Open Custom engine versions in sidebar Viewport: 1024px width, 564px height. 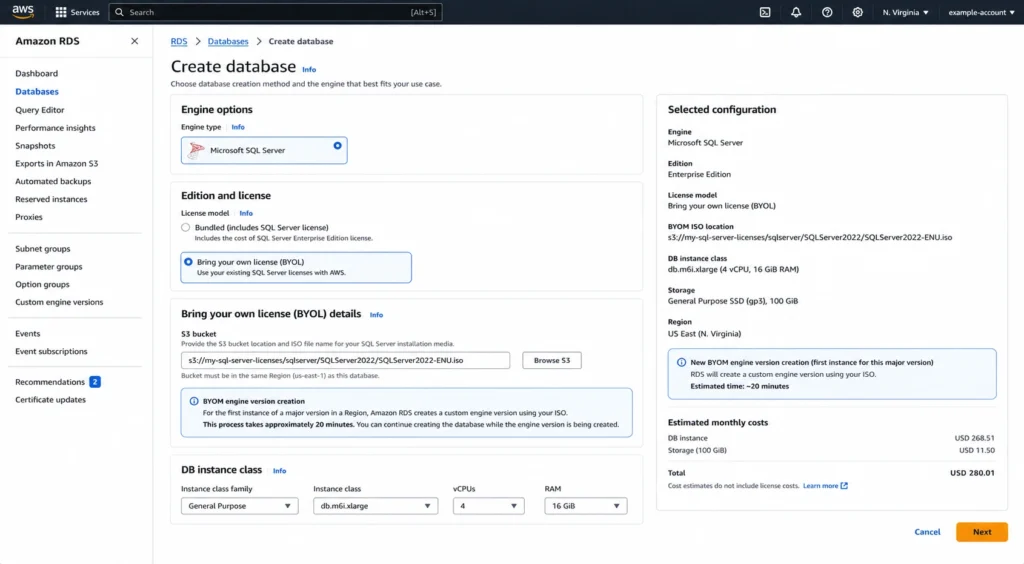click(59, 302)
